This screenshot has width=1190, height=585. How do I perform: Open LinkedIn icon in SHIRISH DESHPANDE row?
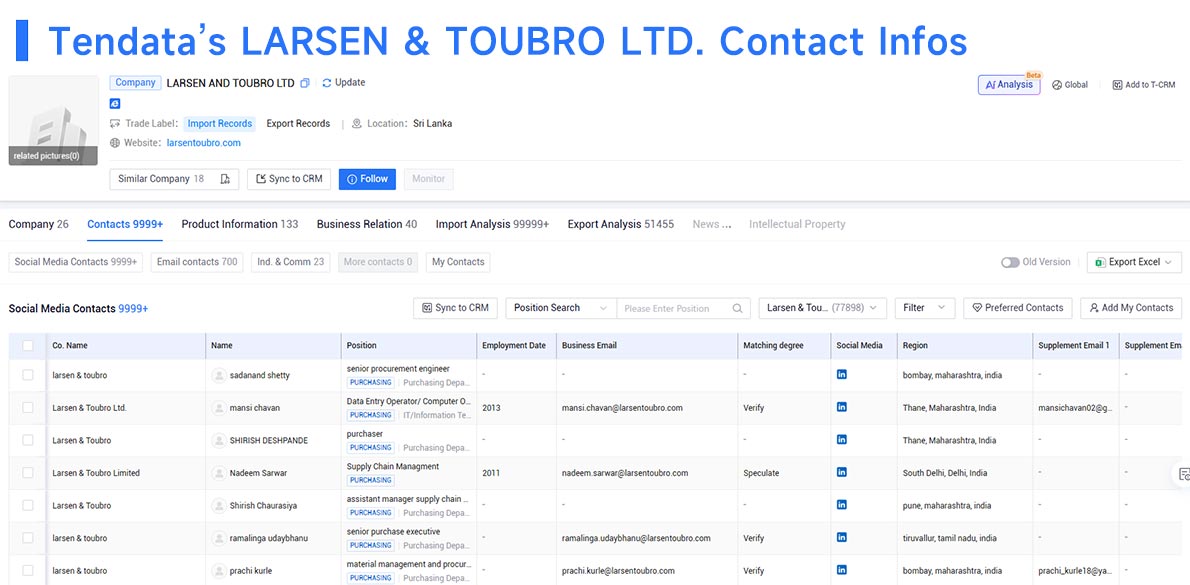(842, 439)
